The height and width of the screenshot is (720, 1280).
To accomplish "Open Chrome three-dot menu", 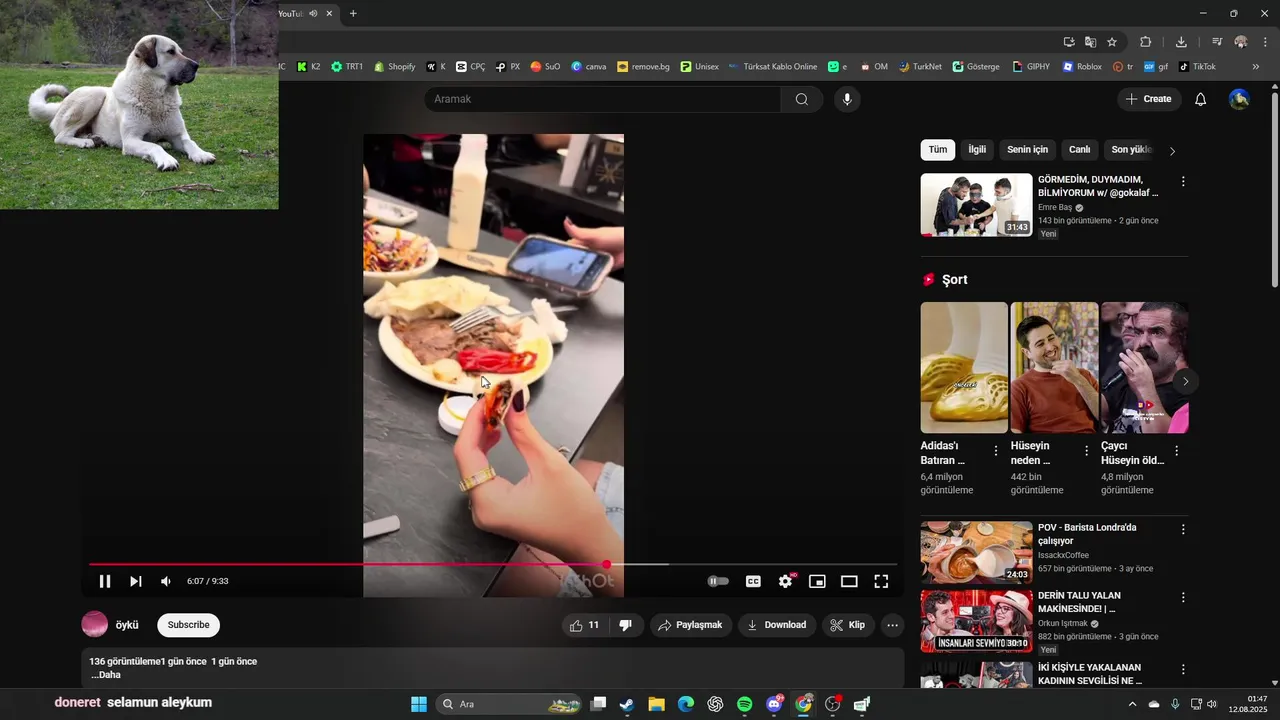I will pyautogui.click(x=1266, y=42).
